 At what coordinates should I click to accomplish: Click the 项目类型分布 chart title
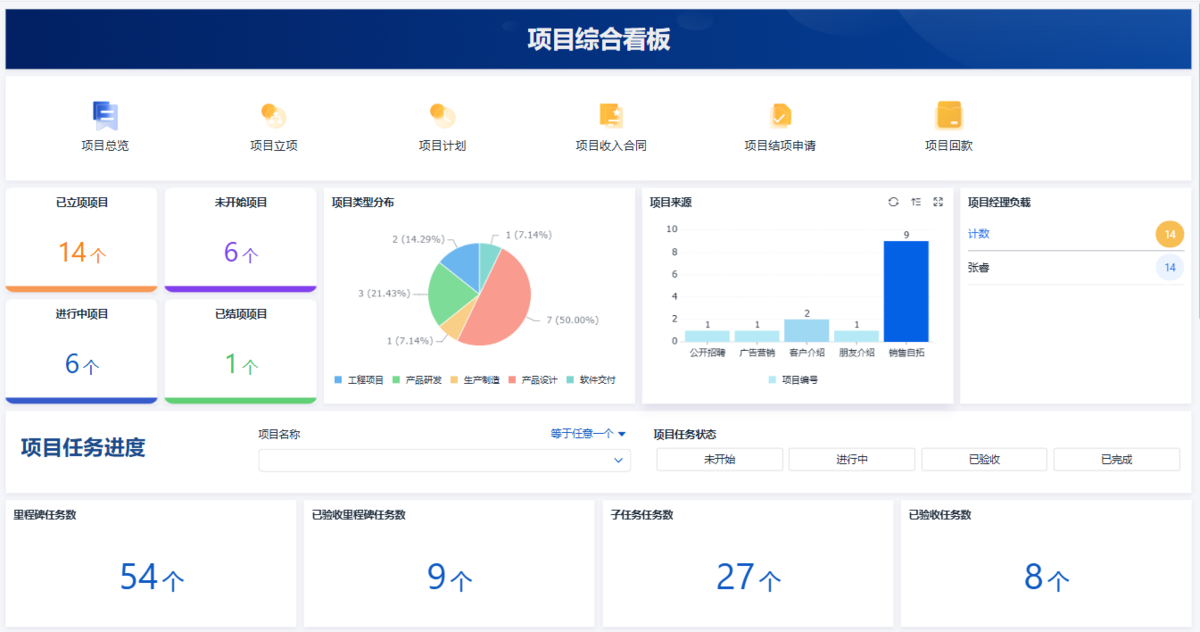[x=363, y=202]
